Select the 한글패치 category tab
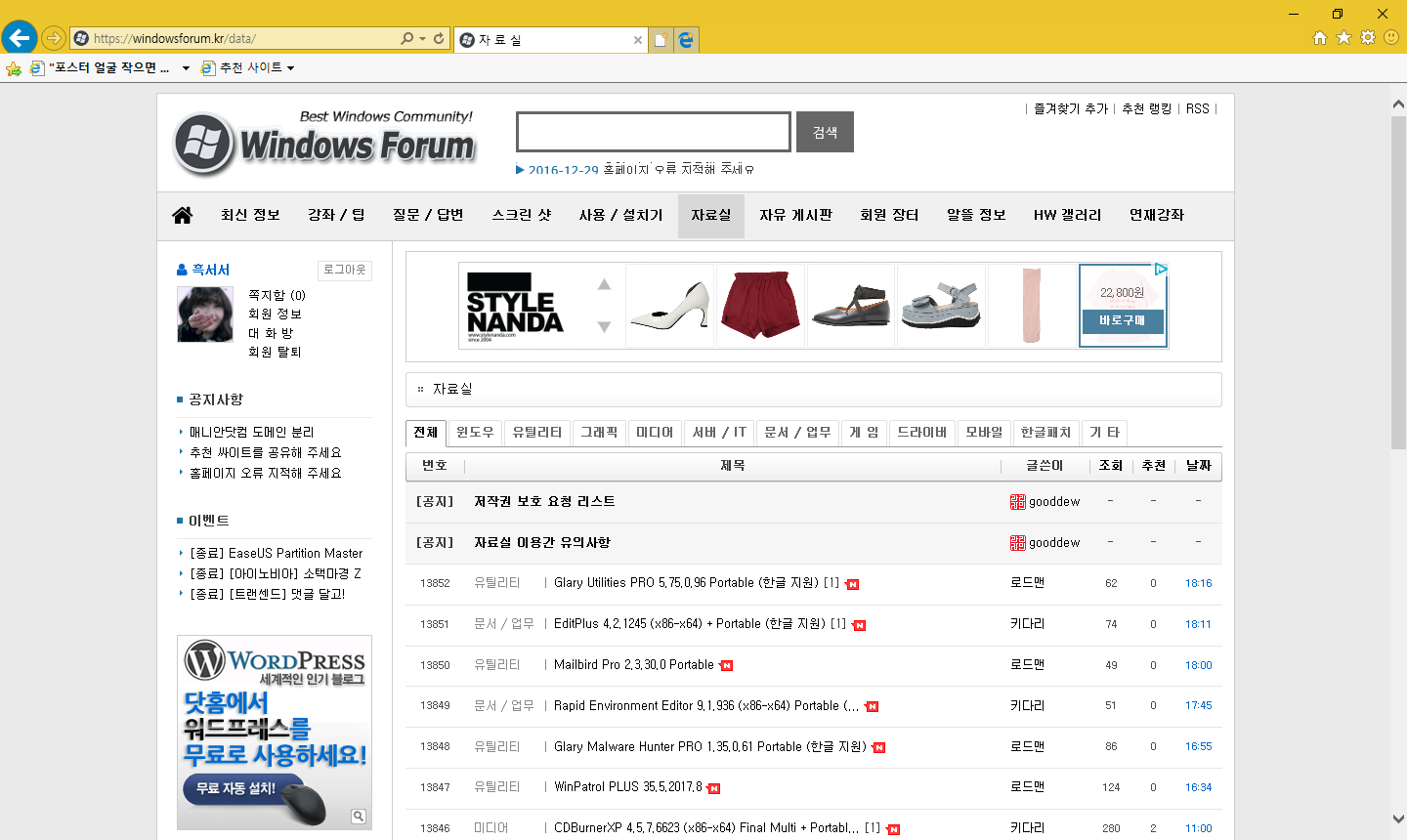Viewport: 1407px width, 840px height. click(1045, 433)
